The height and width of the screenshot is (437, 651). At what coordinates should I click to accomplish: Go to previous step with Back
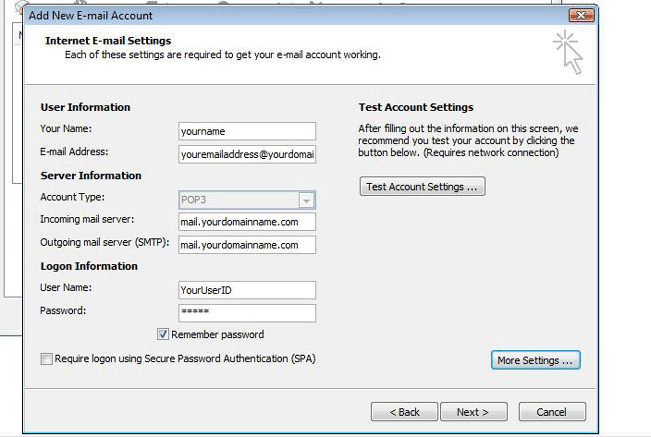(404, 412)
